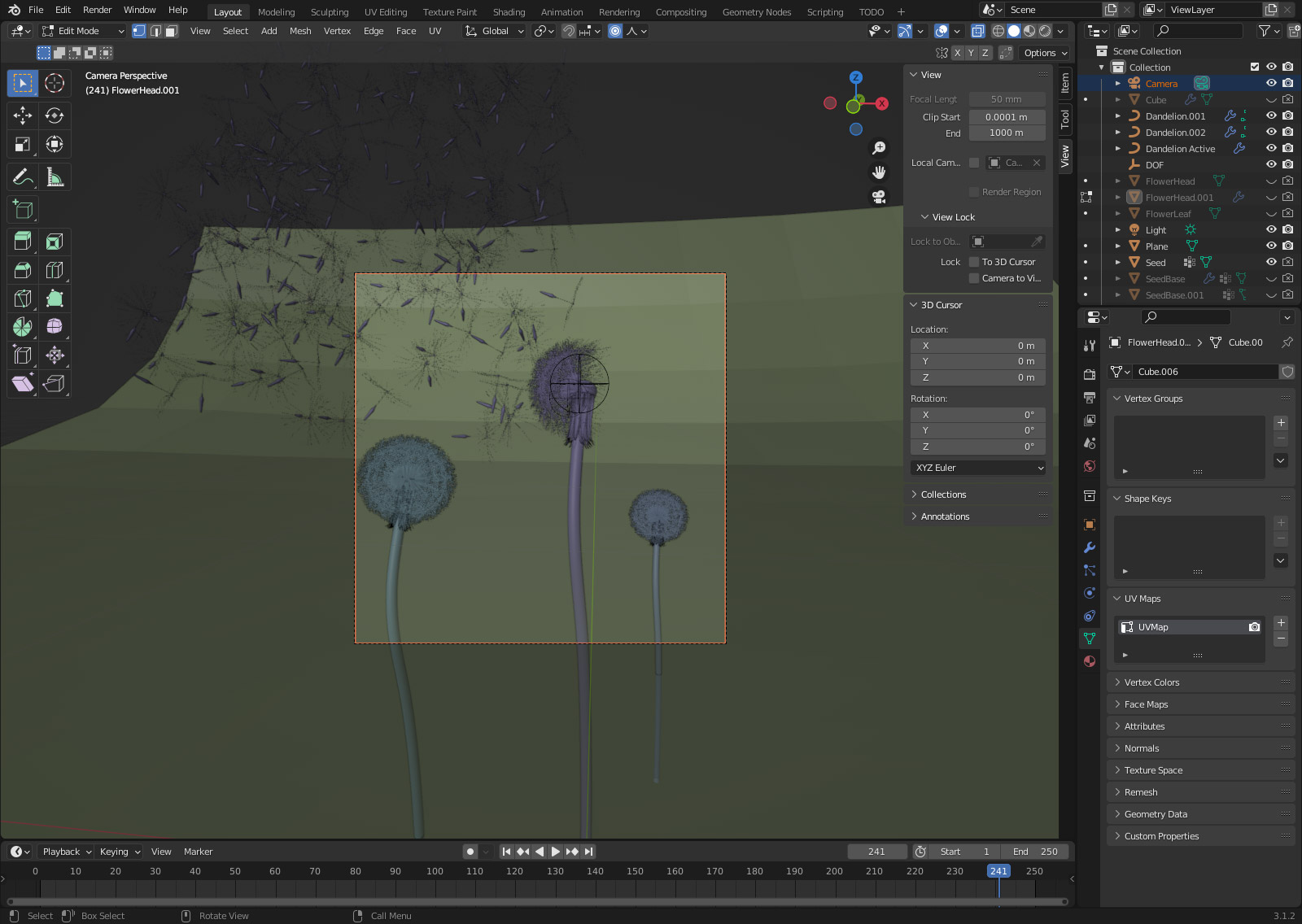Enable Lock To 3D Cursor checkbox
The image size is (1302, 924).
coord(974,262)
